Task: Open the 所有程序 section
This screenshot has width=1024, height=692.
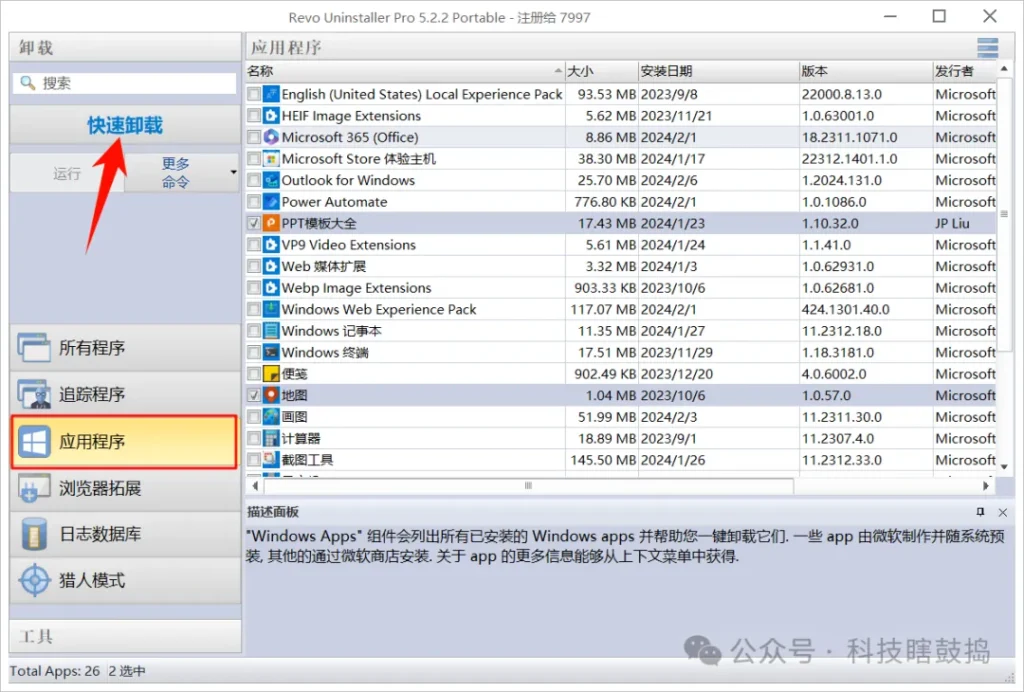Action: coord(125,348)
